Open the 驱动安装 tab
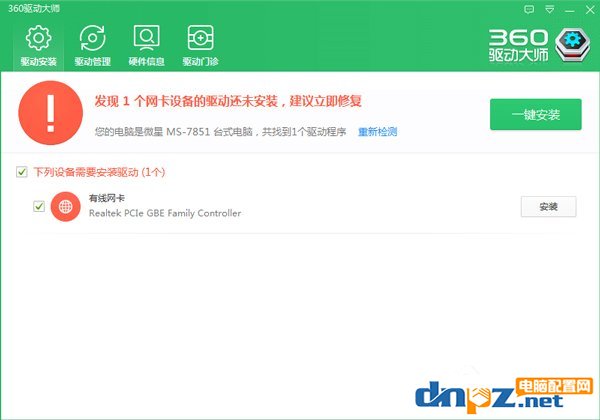This screenshot has width=600, height=420. [x=38, y=46]
